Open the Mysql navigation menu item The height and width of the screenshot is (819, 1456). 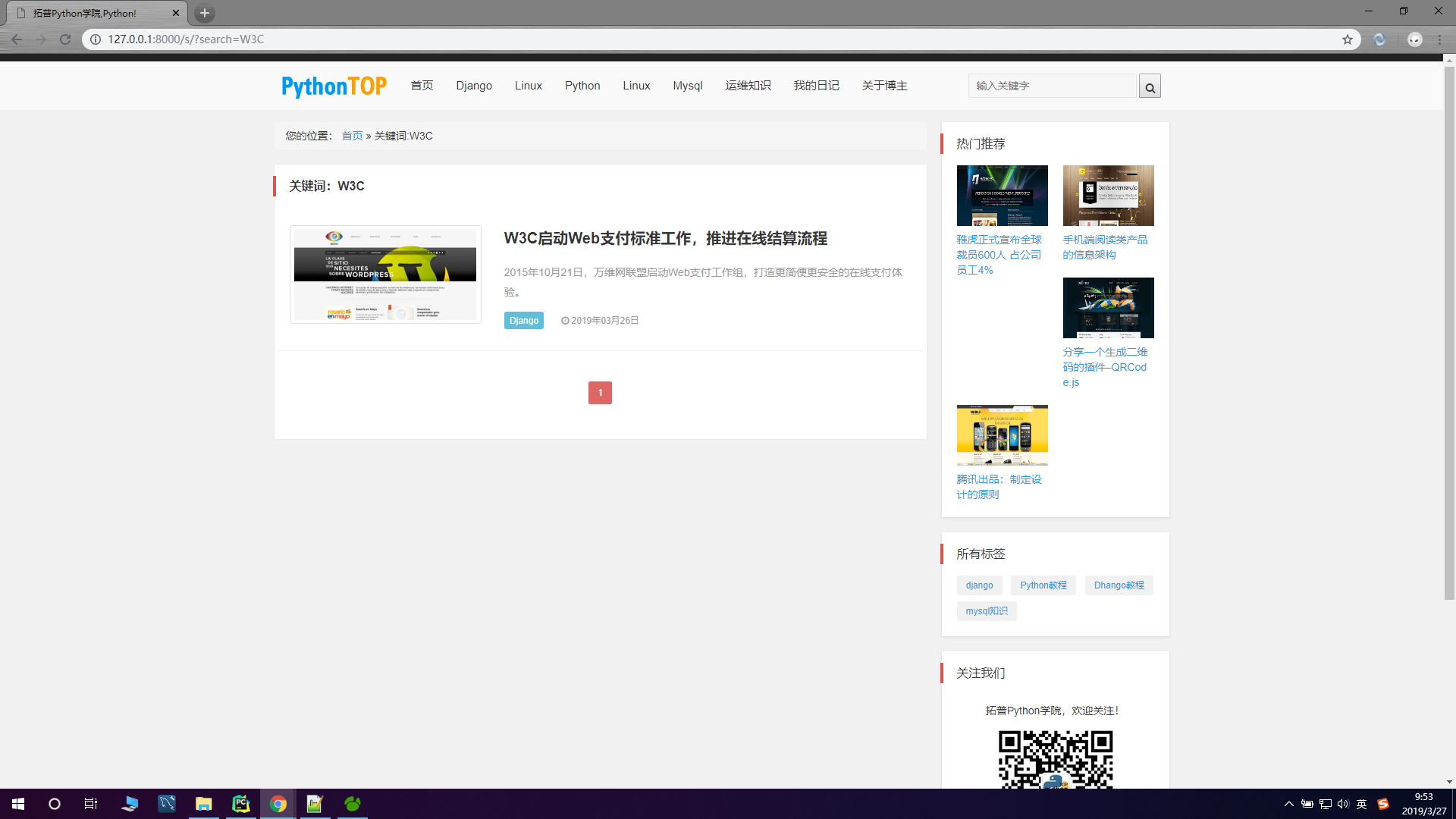688,86
